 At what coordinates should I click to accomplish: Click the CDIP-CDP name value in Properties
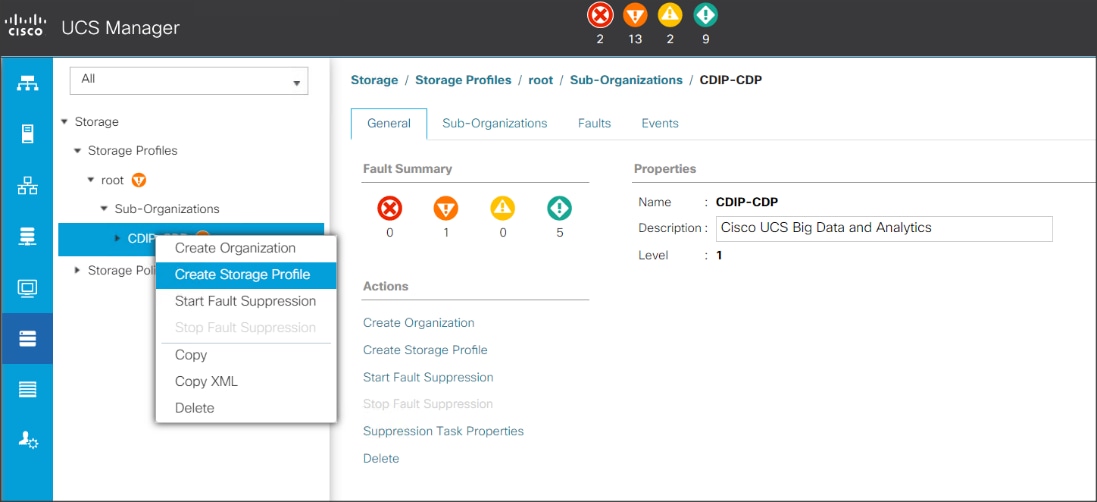pyautogui.click(x=747, y=202)
